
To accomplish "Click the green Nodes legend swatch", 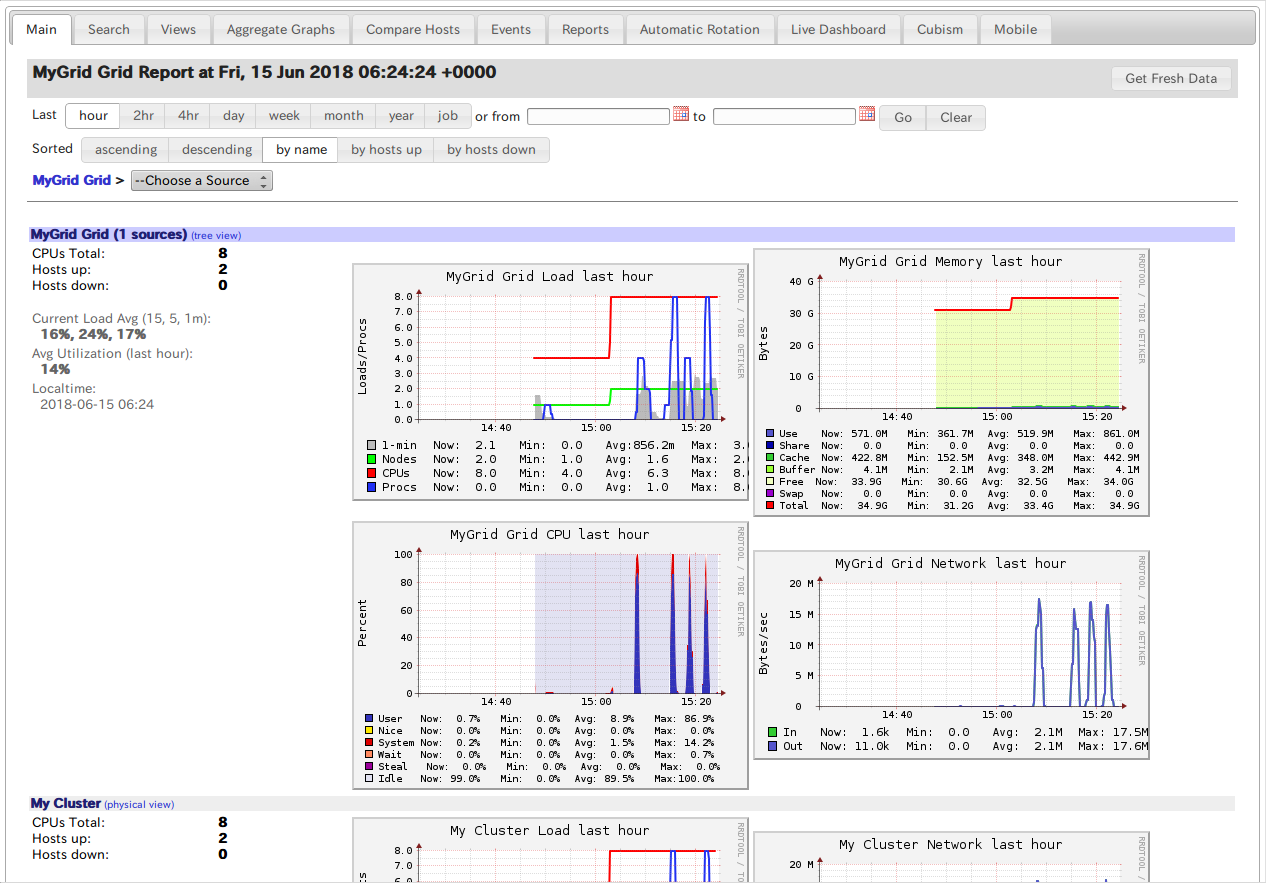I will point(372,459).
